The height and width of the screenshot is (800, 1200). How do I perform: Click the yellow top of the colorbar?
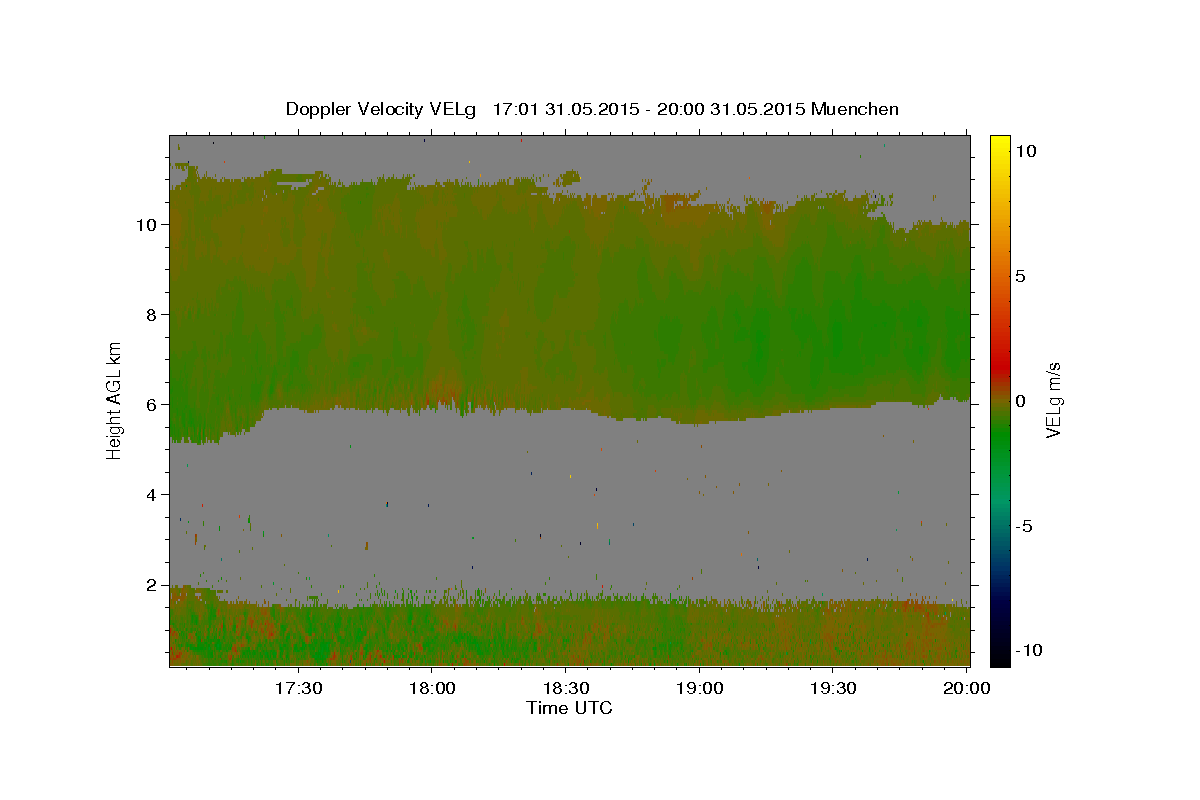[x=1000, y=142]
